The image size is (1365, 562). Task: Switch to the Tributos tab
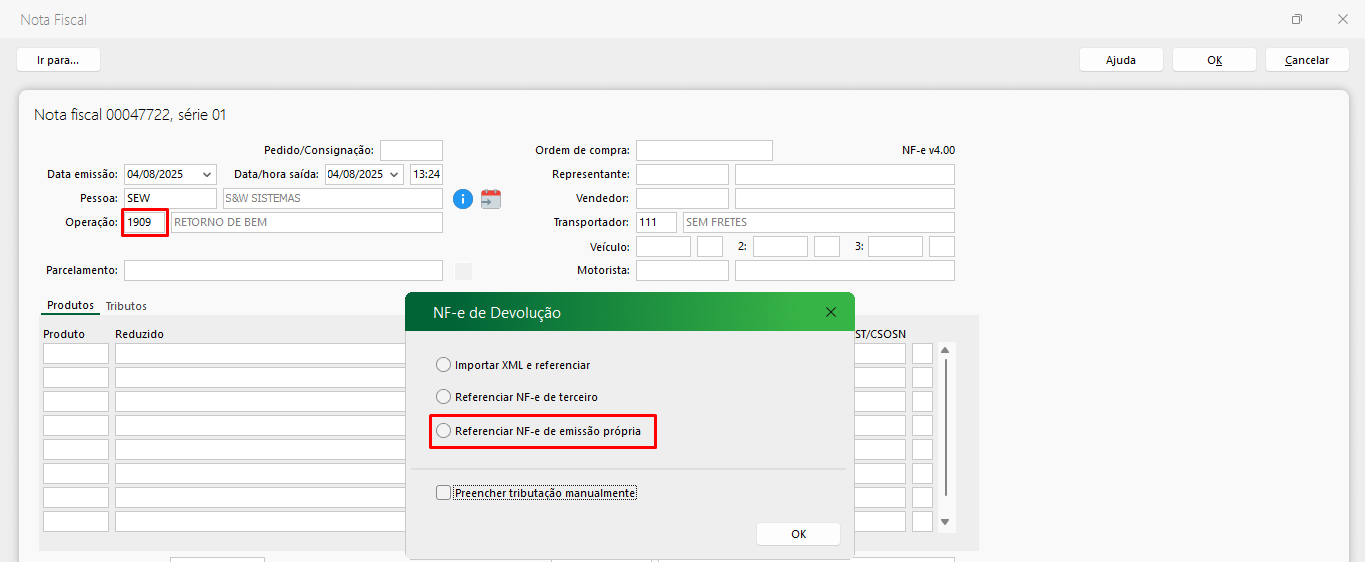point(126,306)
